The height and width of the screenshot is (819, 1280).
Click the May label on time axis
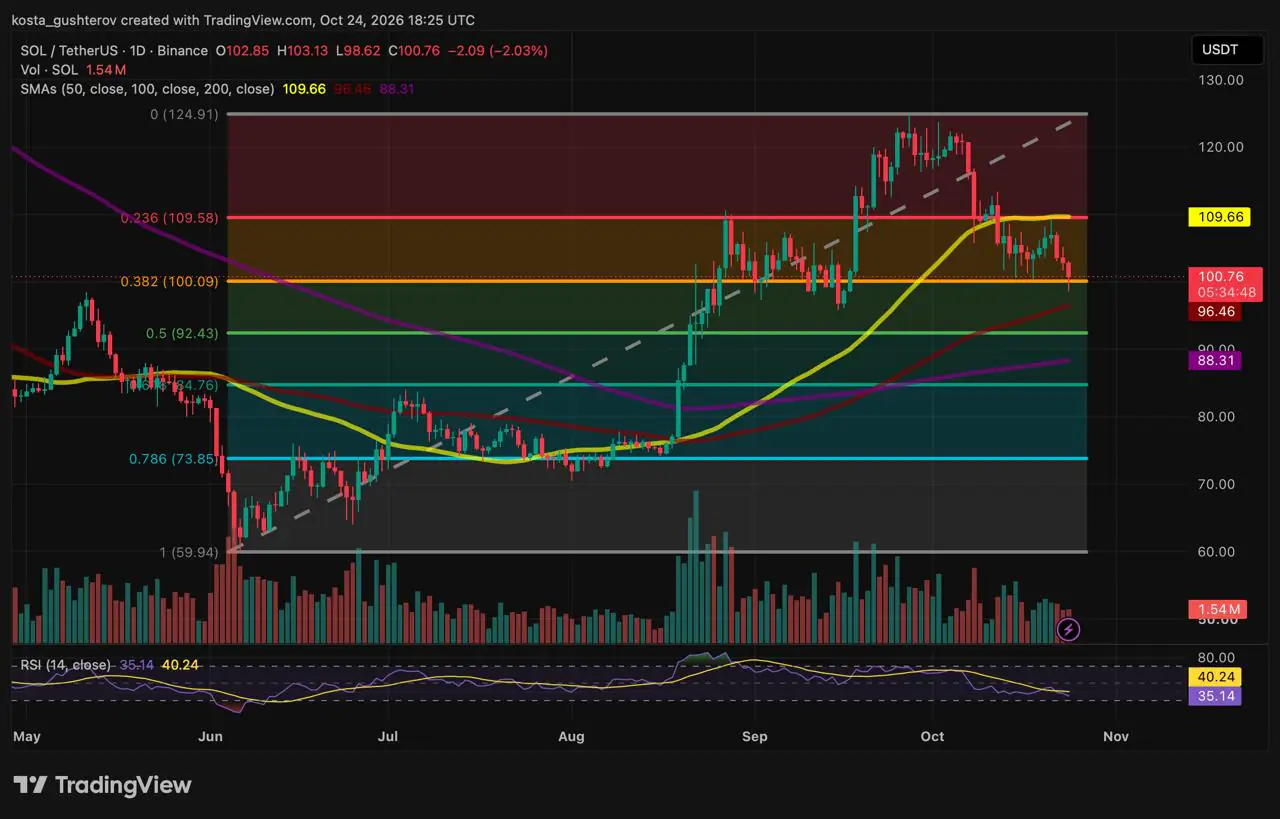tap(26, 736)
